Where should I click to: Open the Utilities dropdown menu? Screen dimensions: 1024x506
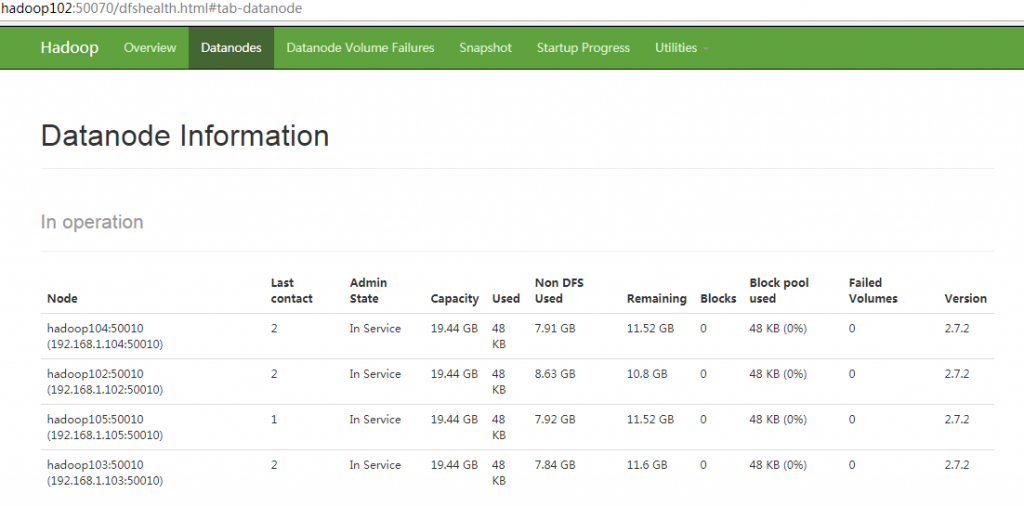point(681,48)
